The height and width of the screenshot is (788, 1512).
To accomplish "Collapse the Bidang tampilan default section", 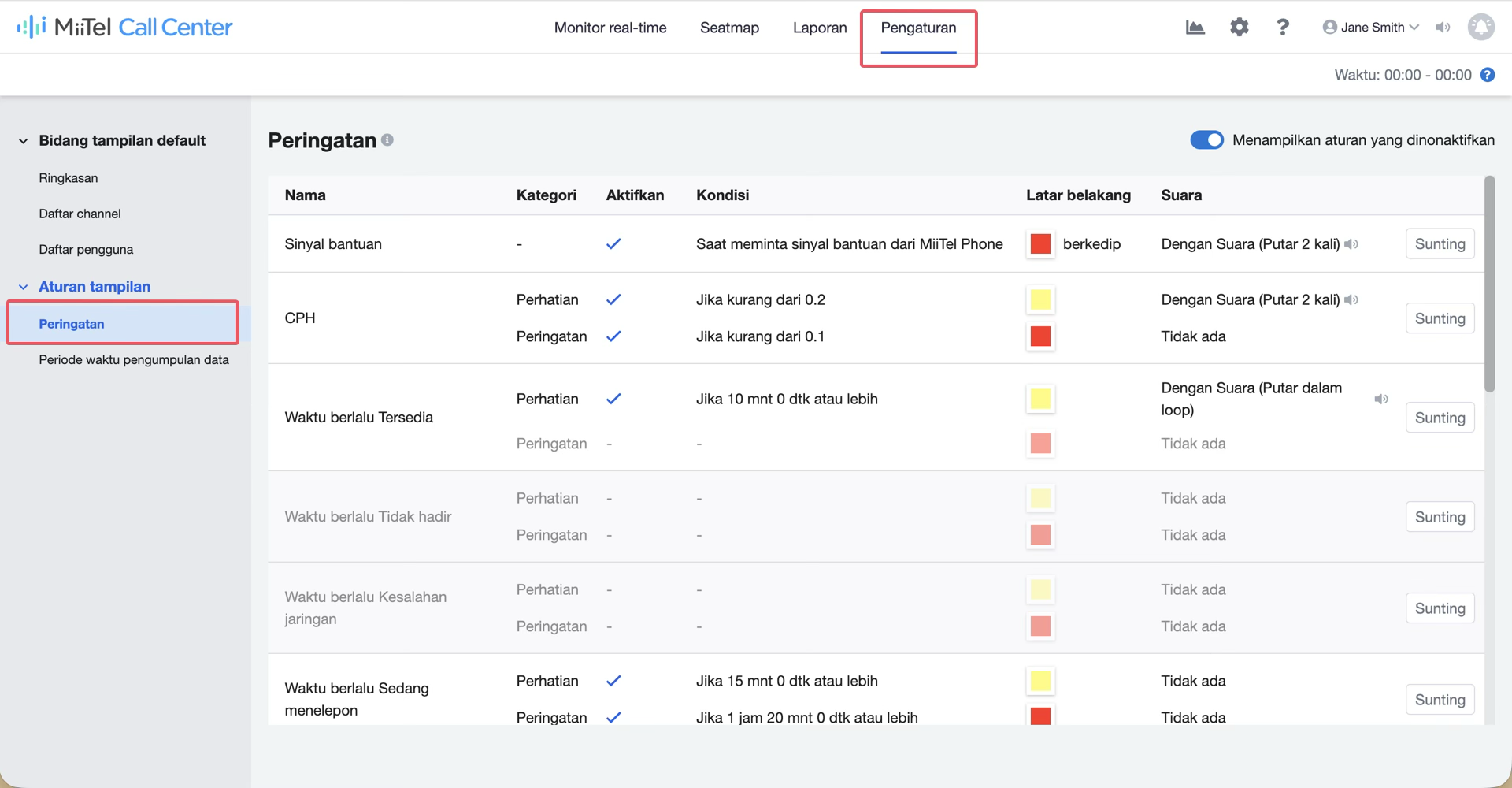I will click(24, 141).
